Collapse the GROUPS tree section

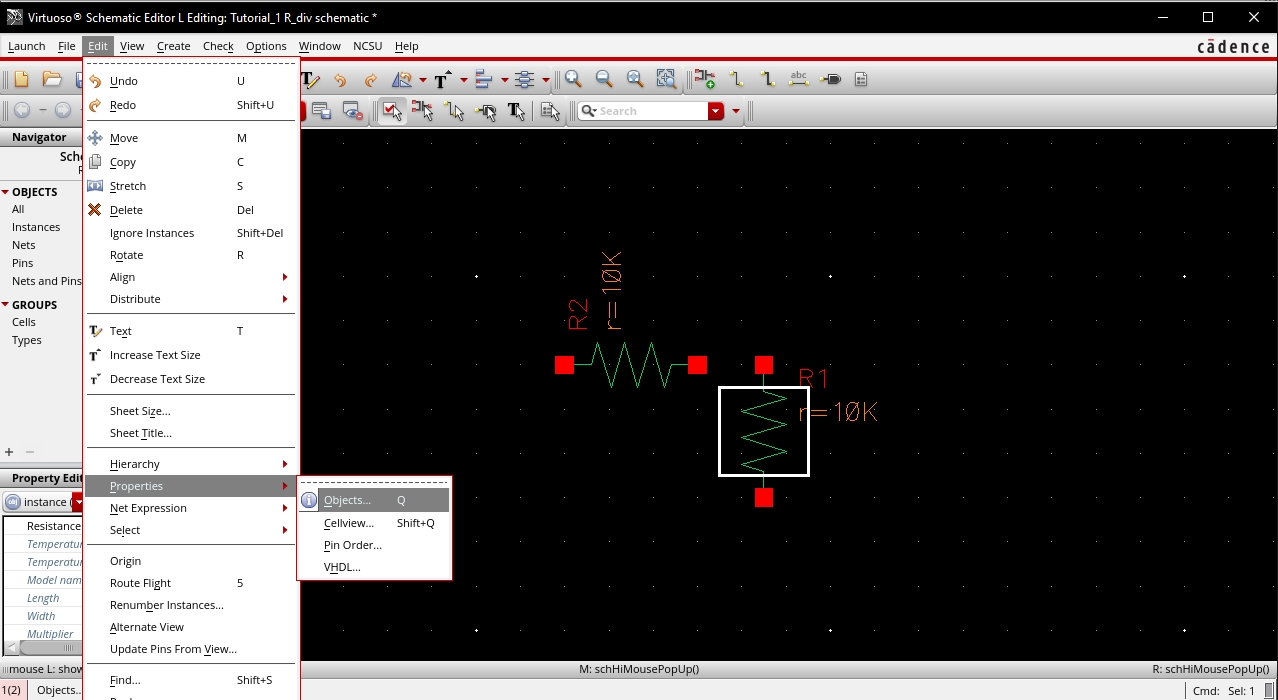(x=6, y=305)
